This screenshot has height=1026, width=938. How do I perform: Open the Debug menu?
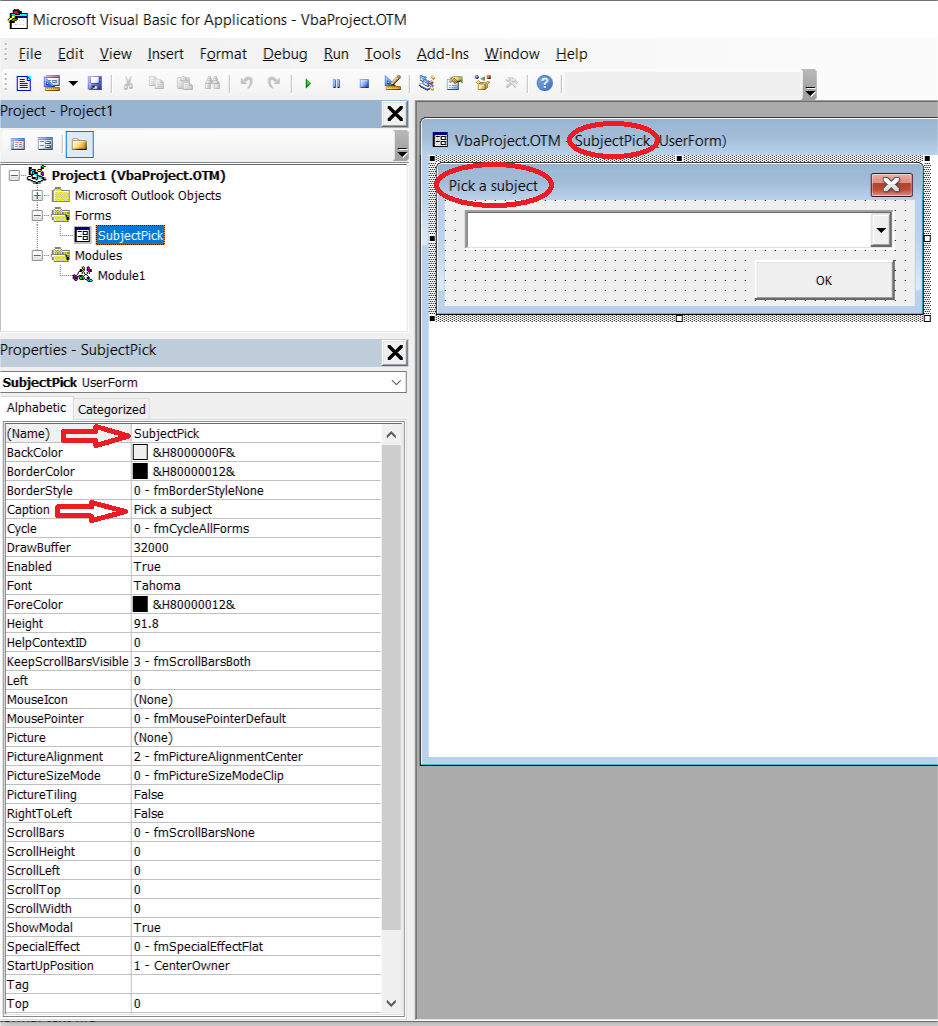pyautogui.click(x=285, y=54)
